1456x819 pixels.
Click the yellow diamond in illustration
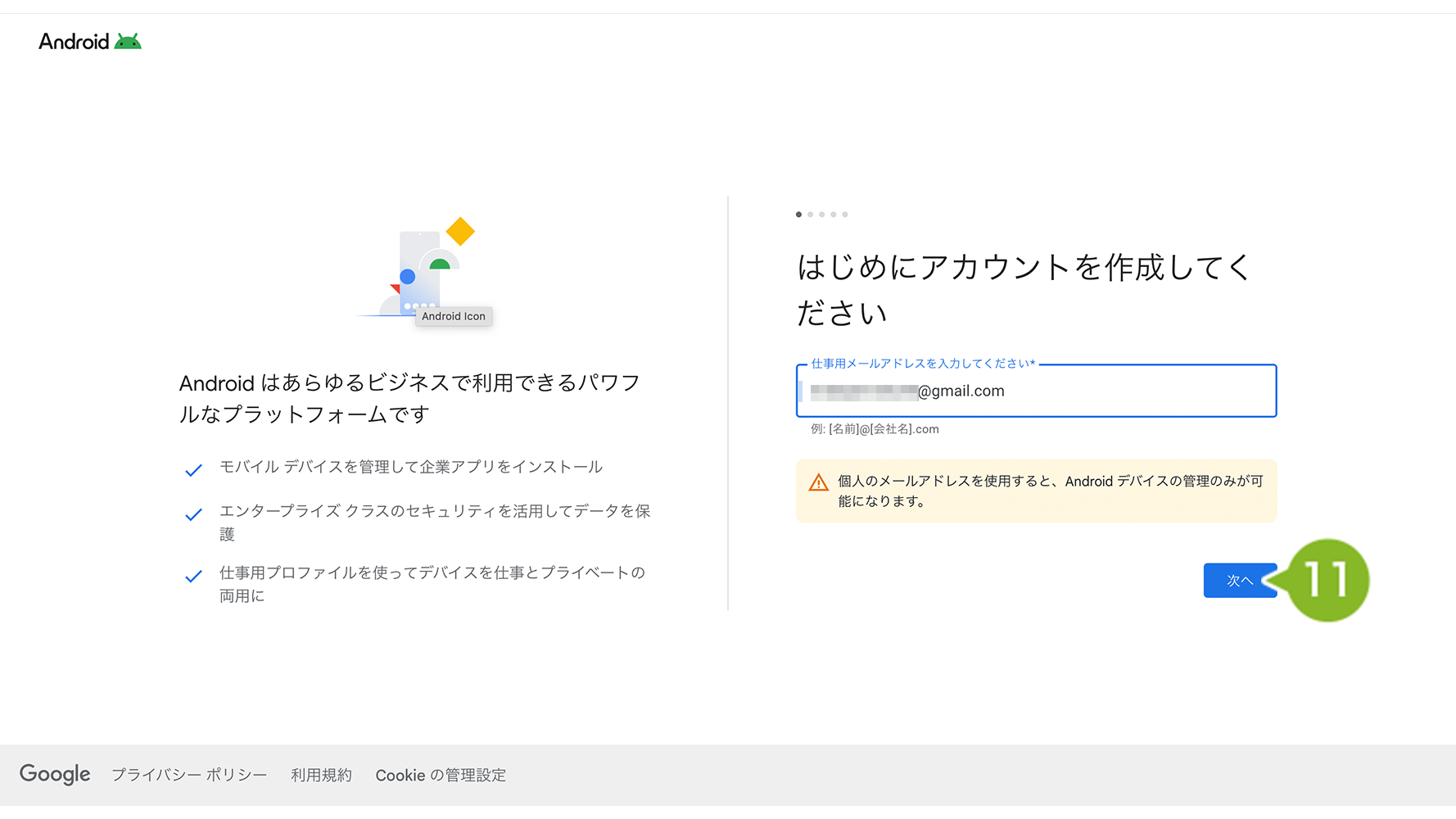tap(460, 231)
